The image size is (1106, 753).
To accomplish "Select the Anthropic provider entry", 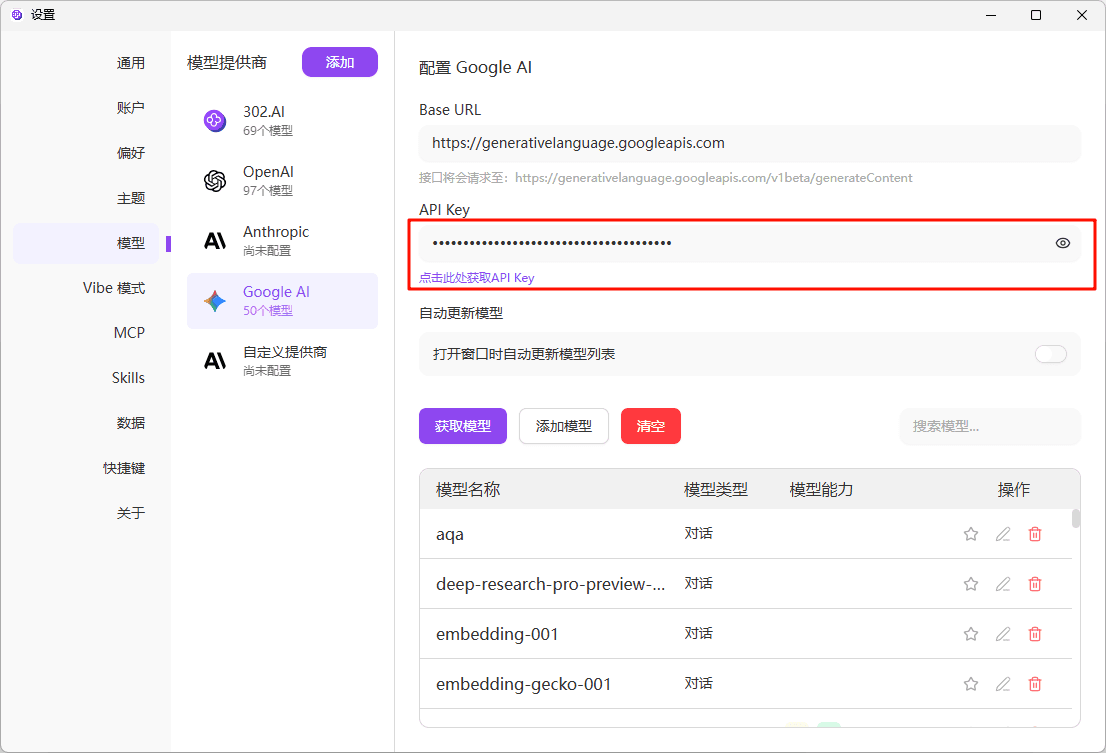I will point(282,241).
